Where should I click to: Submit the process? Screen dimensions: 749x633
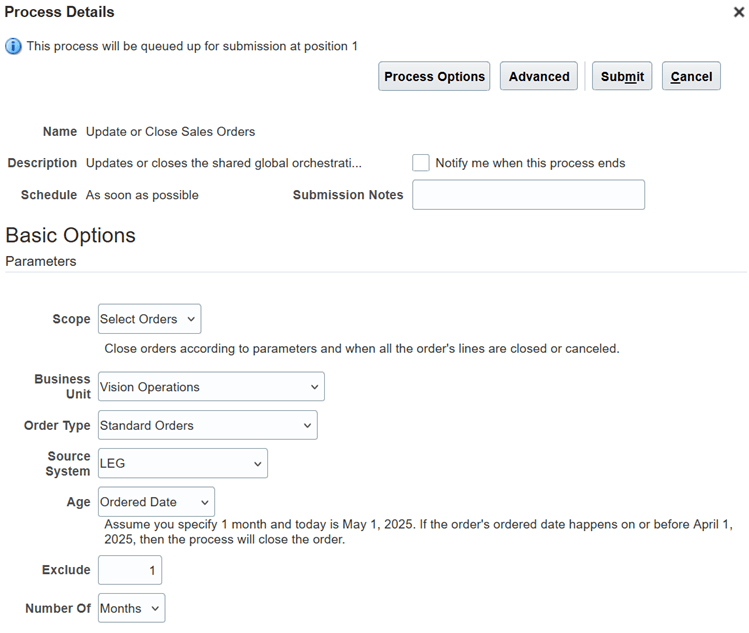(x=622, y=77)
